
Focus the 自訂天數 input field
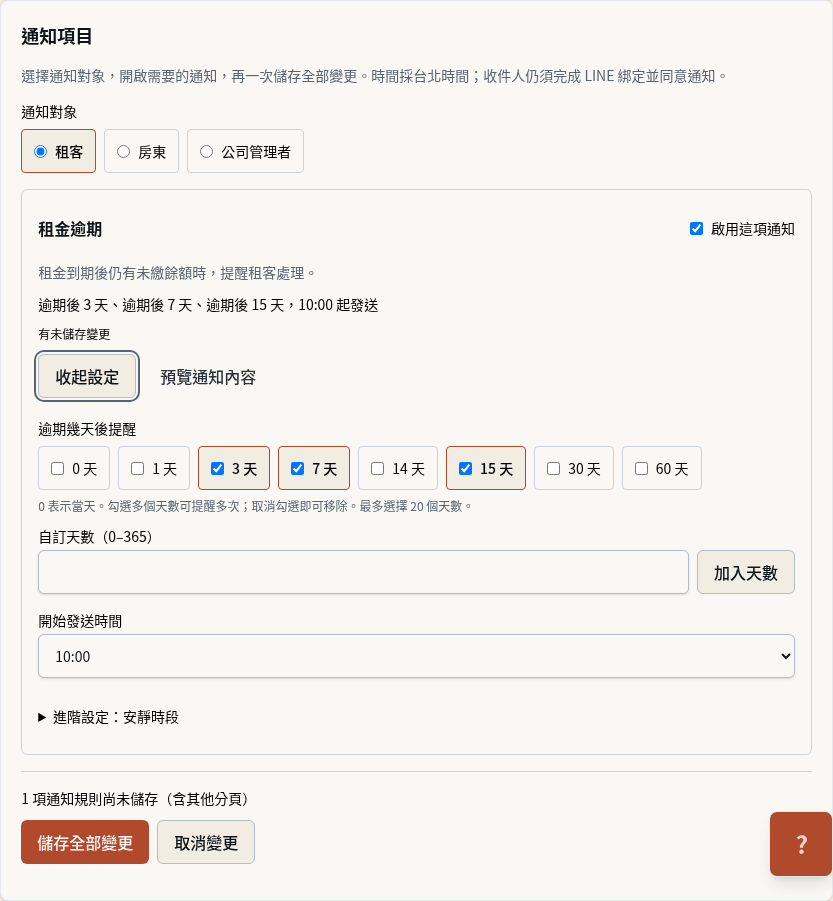(x=363, y=572)
